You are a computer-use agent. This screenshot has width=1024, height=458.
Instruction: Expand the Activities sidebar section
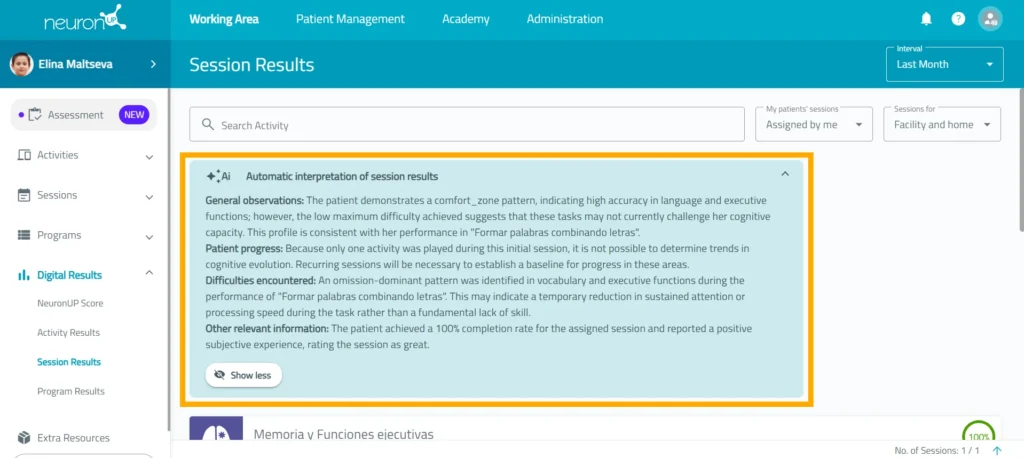click(149, 157)
